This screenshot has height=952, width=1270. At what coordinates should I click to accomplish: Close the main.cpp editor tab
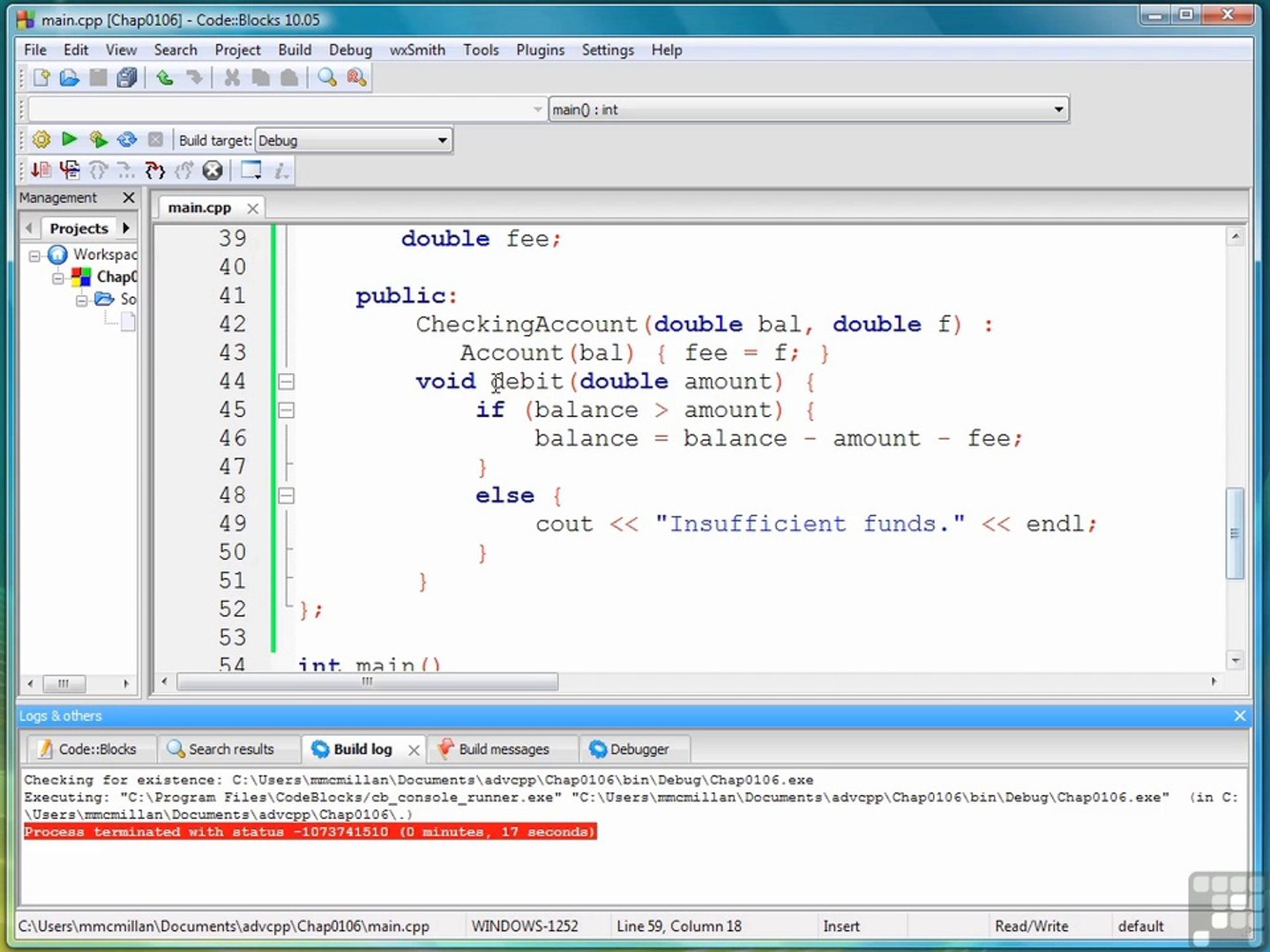(253, 208)
